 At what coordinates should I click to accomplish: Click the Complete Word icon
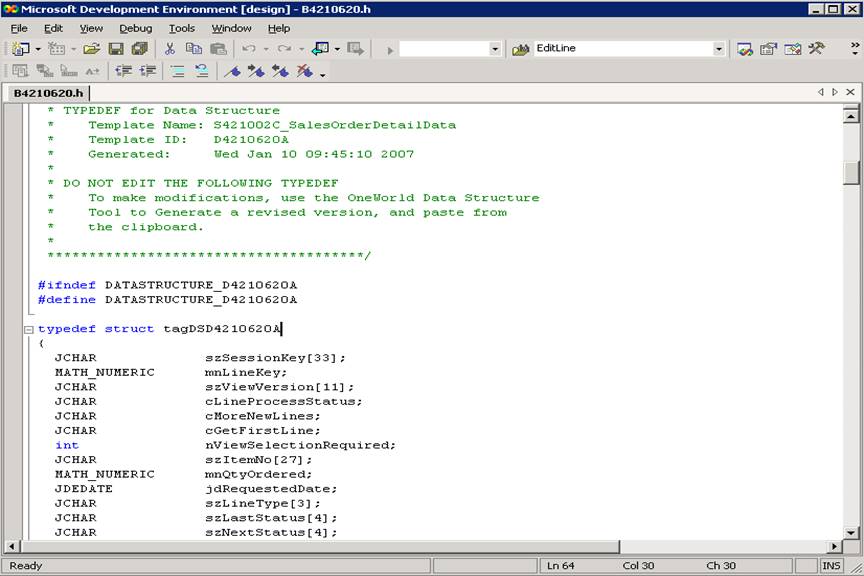click(92, 71)
